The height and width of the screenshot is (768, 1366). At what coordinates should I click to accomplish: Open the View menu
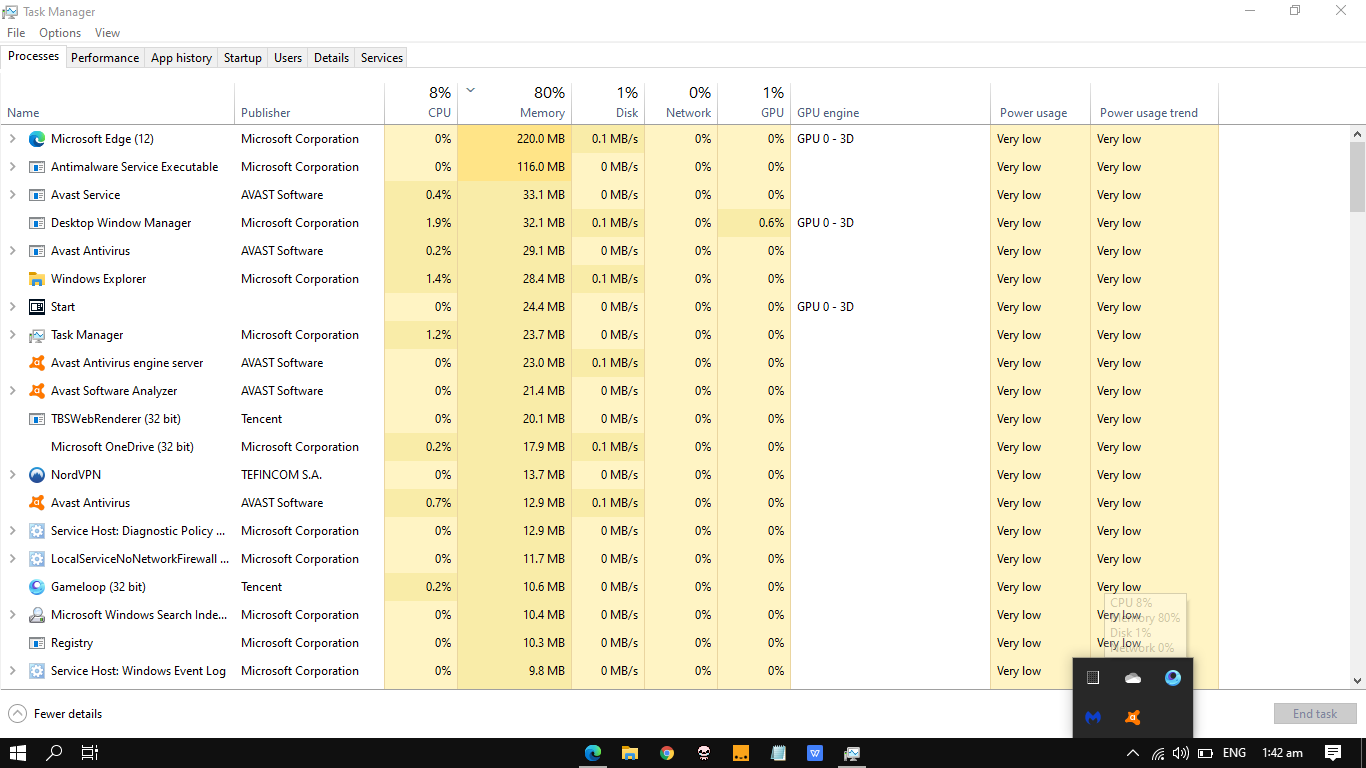(107, 33)
